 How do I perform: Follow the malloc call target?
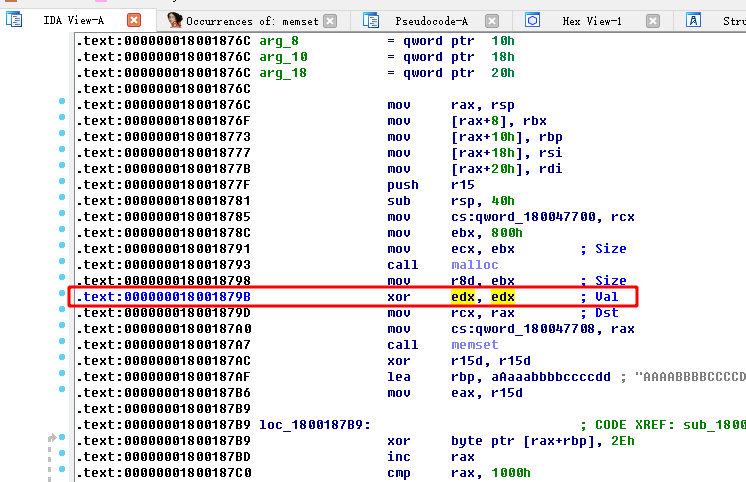coord(474,265)
